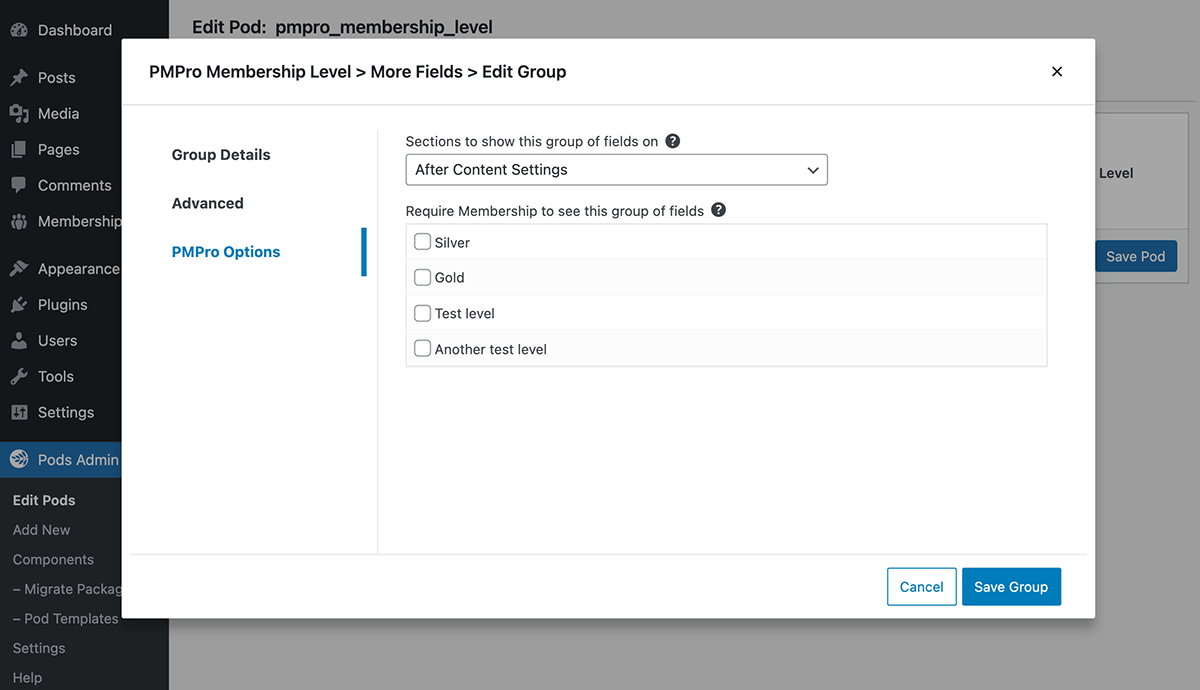Open Appearance in the admin menu
The height and width of the screenshot is (690, 1200).
tap(79, 268)
